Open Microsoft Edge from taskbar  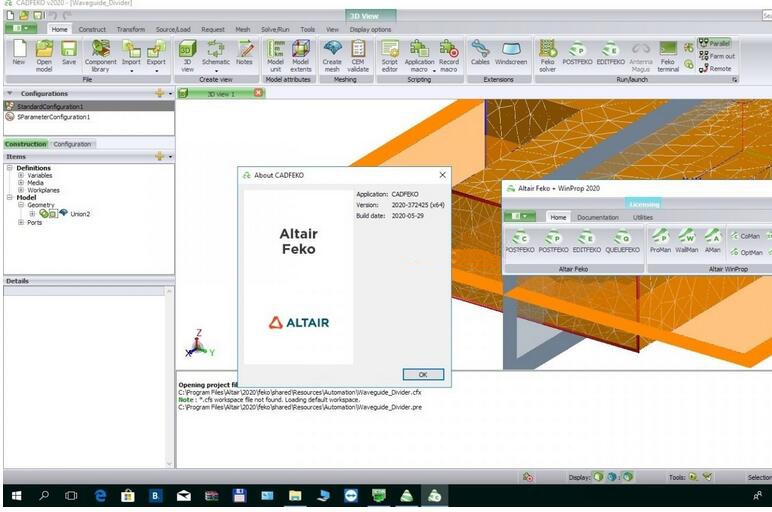tap(100, 496)
